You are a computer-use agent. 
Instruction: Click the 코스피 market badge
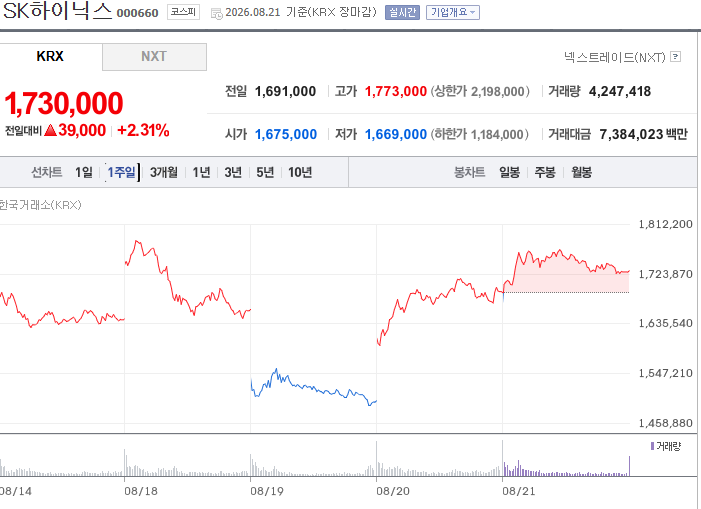click(183, 12)
